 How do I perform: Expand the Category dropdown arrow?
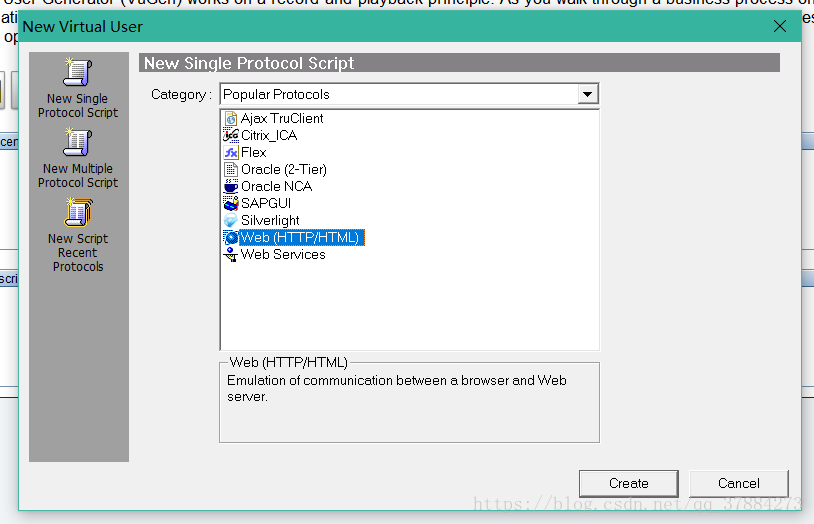[x=588, y=95]
